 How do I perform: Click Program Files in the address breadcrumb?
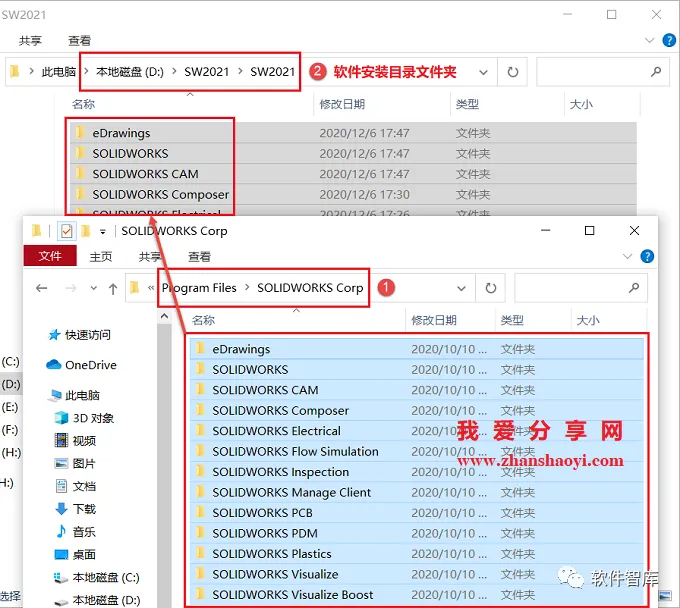pos(199,288)
